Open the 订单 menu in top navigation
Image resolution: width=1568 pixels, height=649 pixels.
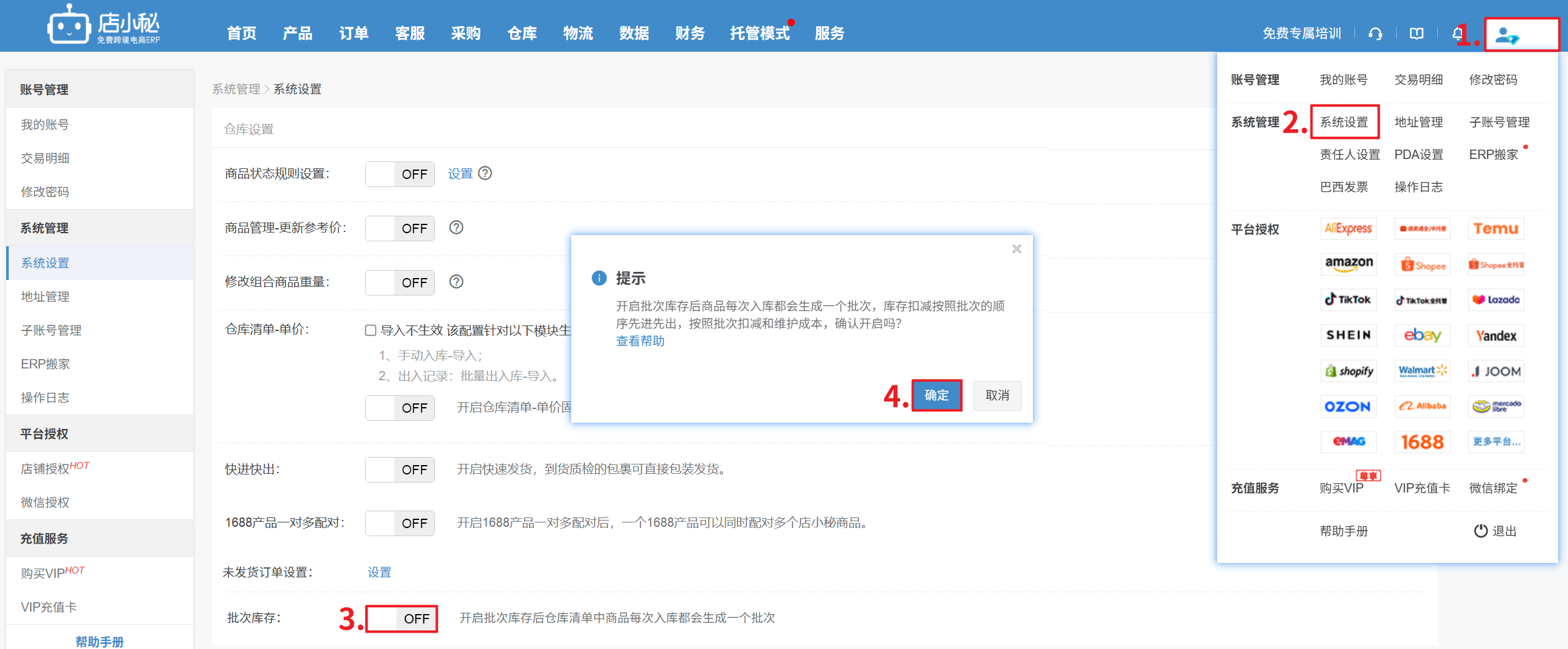[x=353, y=33]
